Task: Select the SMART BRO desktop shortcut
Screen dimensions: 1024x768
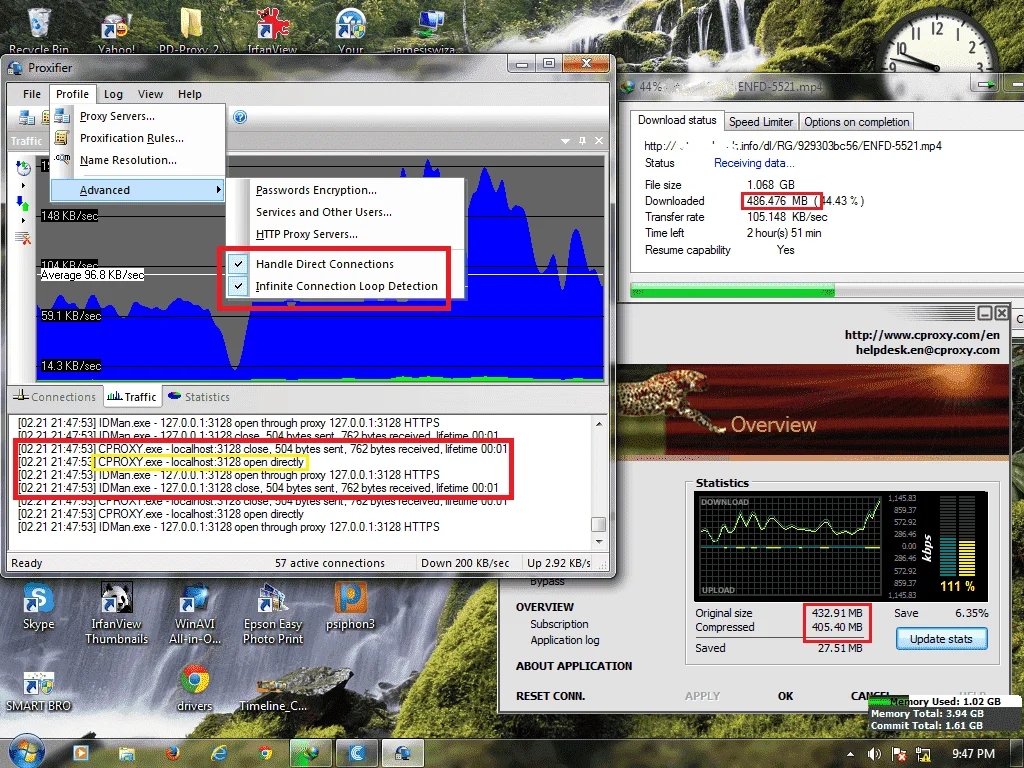Action: tap(39, 691)
